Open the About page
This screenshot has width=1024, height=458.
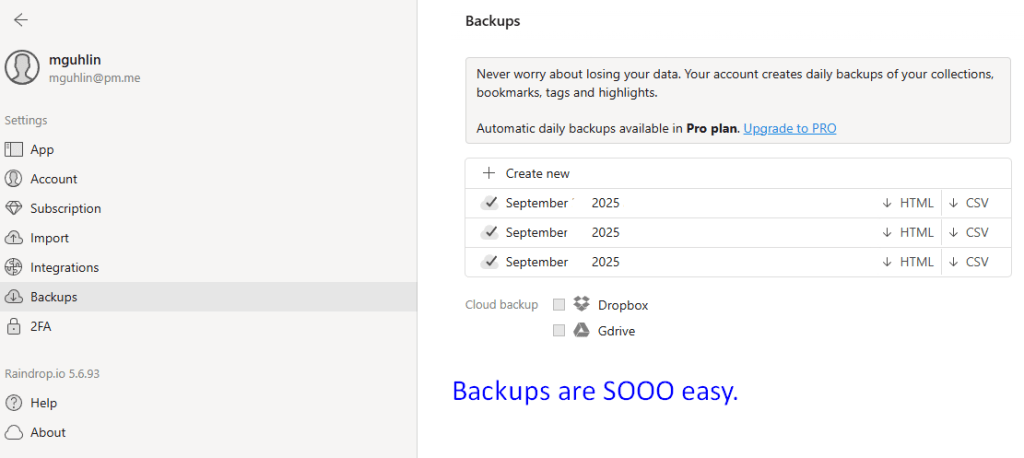[48, 433]
